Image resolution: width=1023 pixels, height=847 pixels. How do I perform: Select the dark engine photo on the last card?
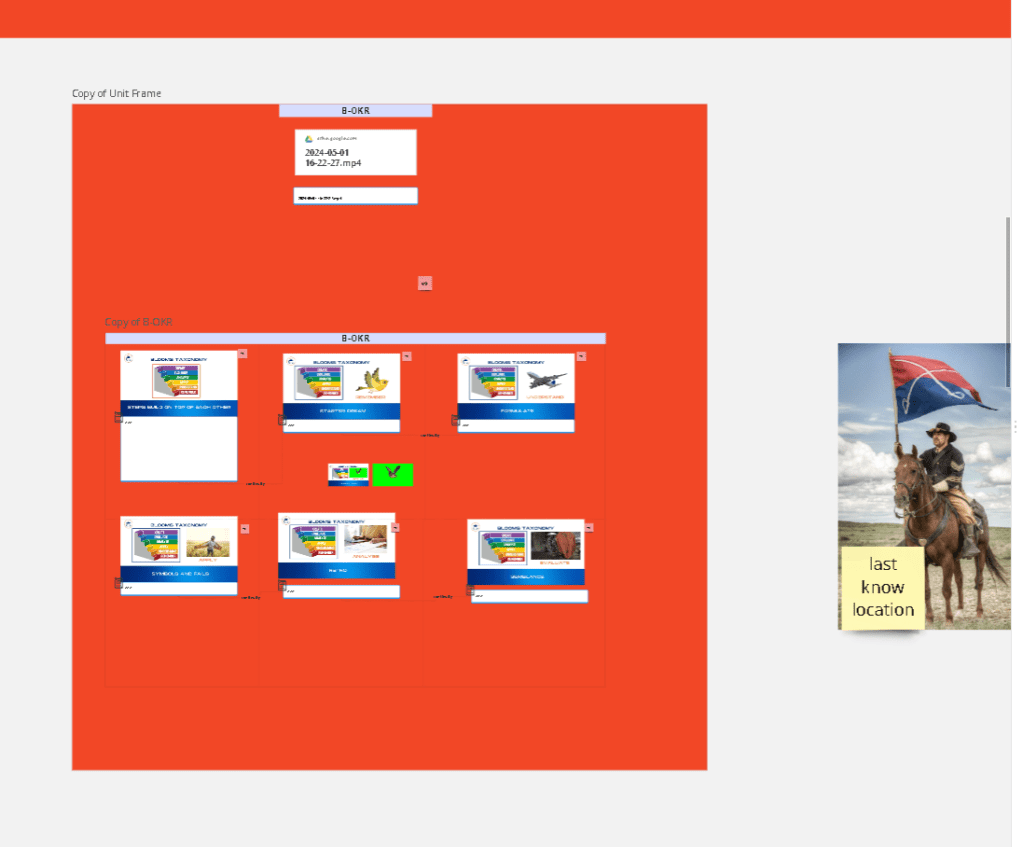(x=555, y=546)
